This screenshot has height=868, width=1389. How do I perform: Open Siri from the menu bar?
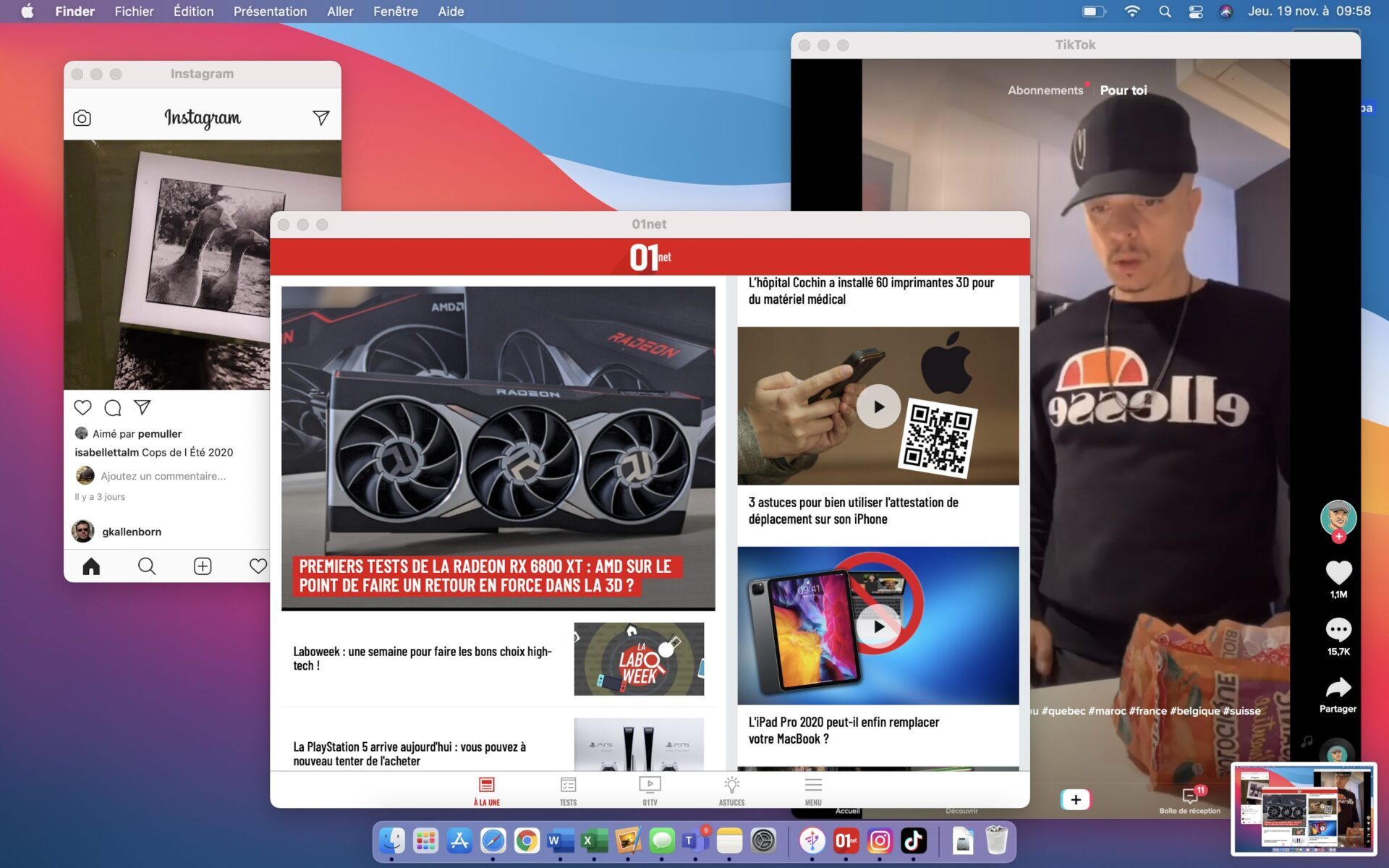pyautogui.click(x=1226, y=12)
